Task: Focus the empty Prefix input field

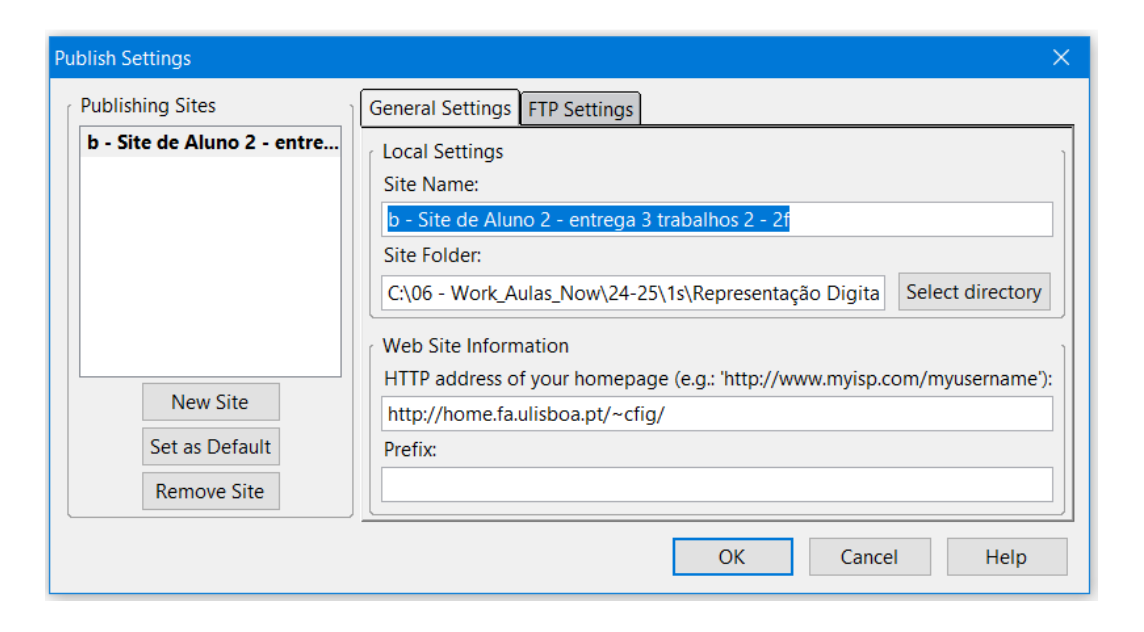Action: pyautogui.click(x=716, y=484)
